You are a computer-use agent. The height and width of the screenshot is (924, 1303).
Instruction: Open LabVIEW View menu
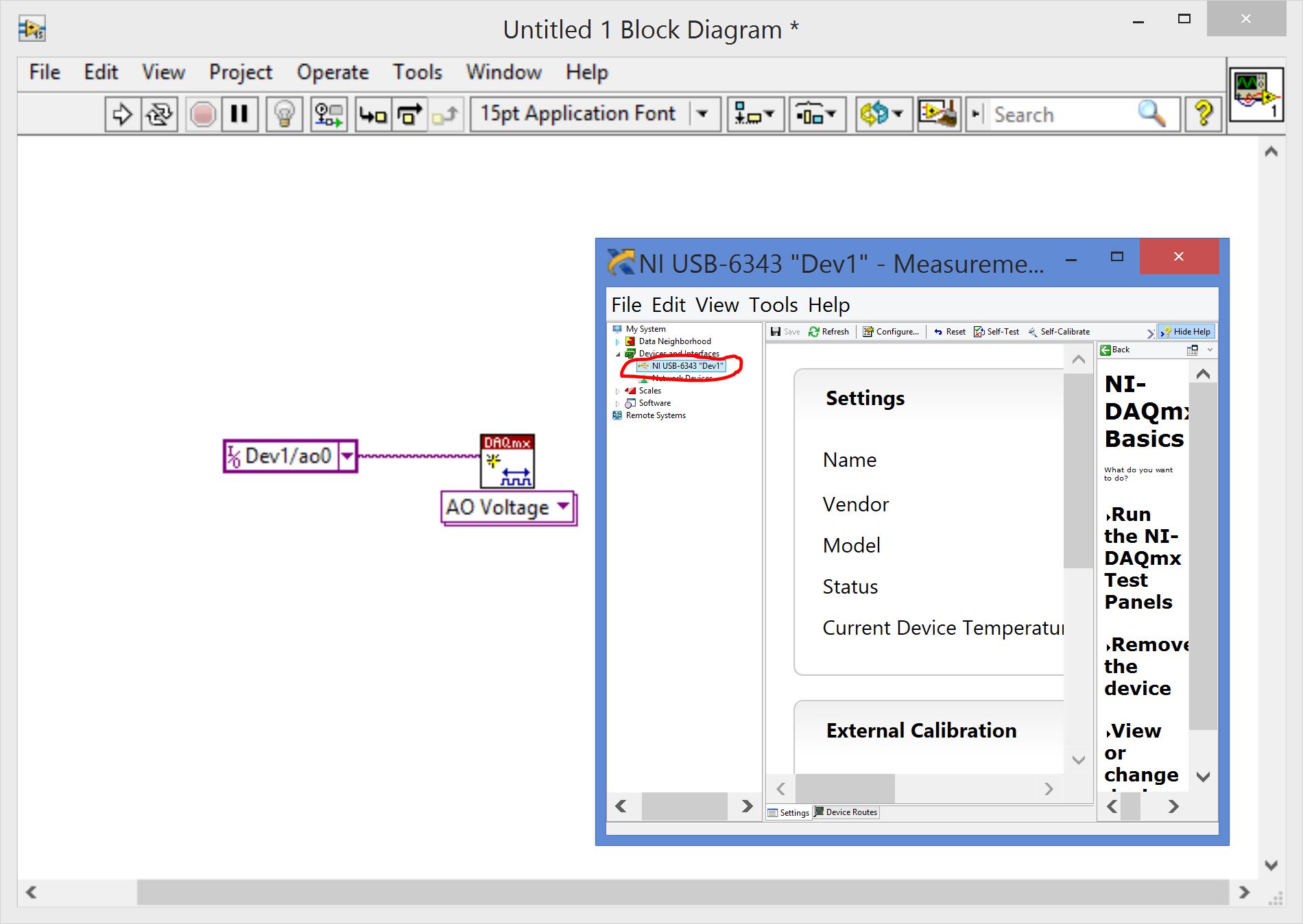pos(163,72)
